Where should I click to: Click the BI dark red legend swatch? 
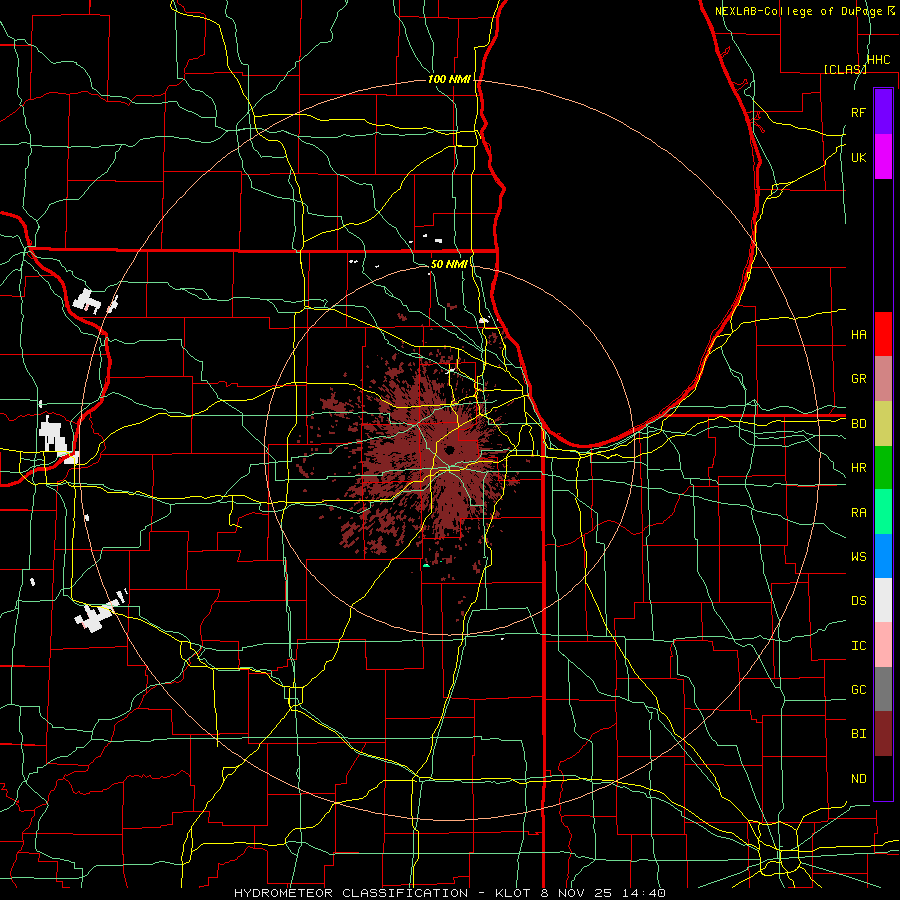pyautogui.click(x=883, y=734)
